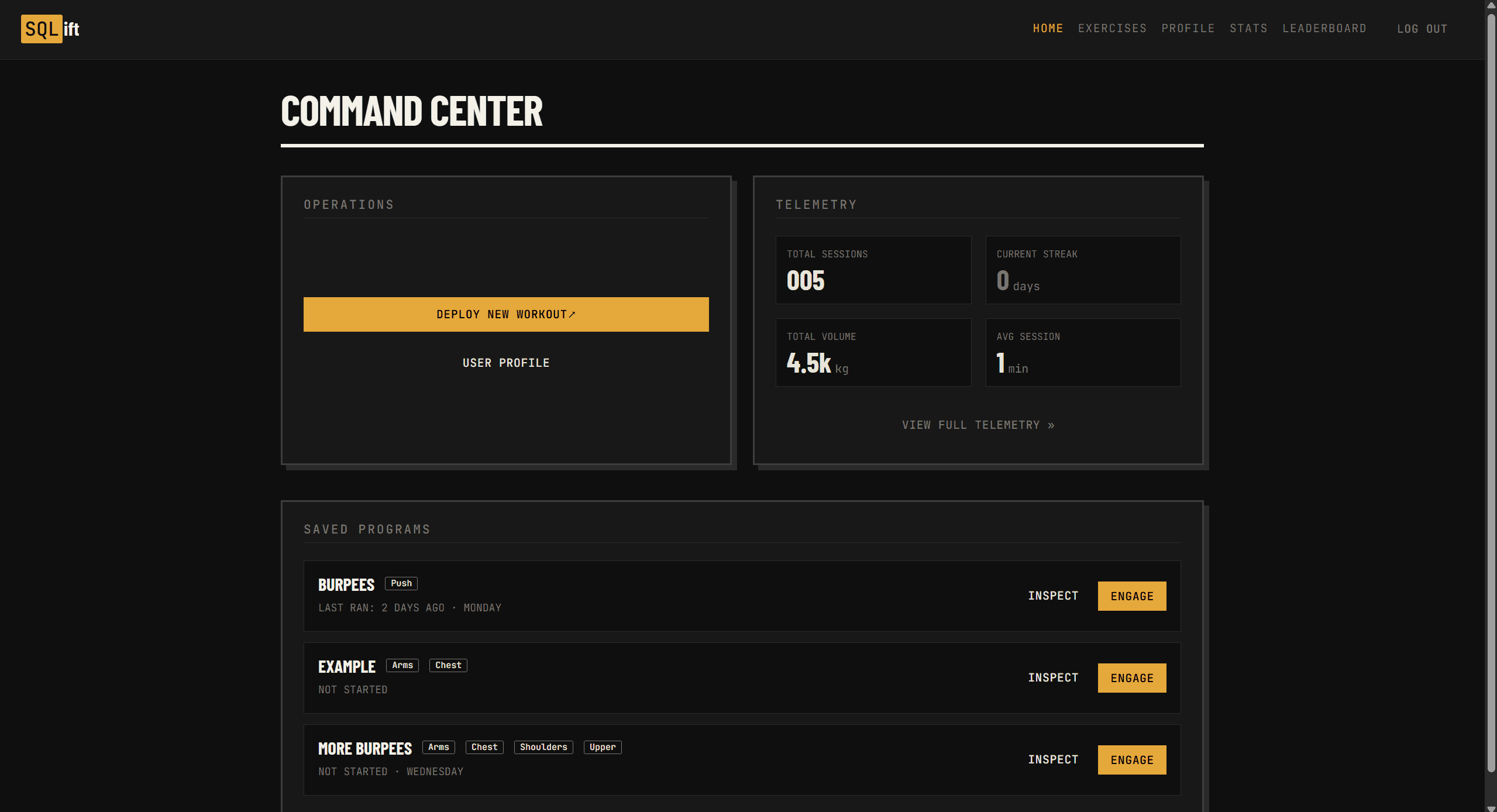The image size is (1497, 812).
Task: Click the Shoulders tag on More Burpees
Action: (x=543, y=747)
